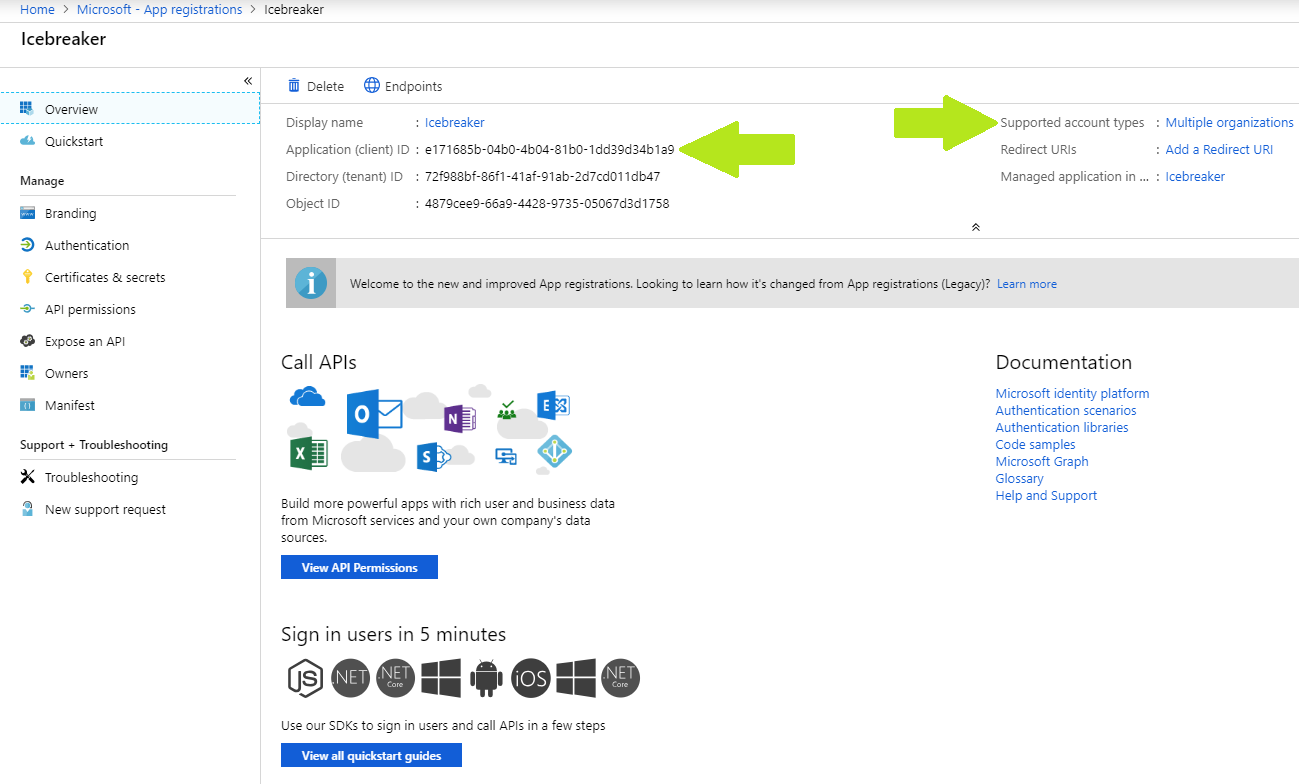Click the Delete trash can icon
Image resolution: width=1299 pixels, height=784 pixels.
coord(294,86)
